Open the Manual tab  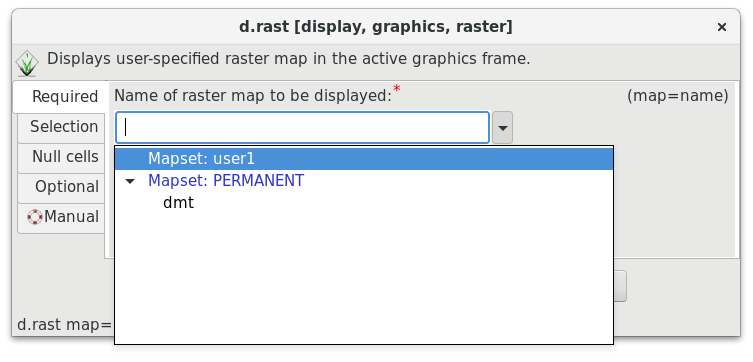61,217
